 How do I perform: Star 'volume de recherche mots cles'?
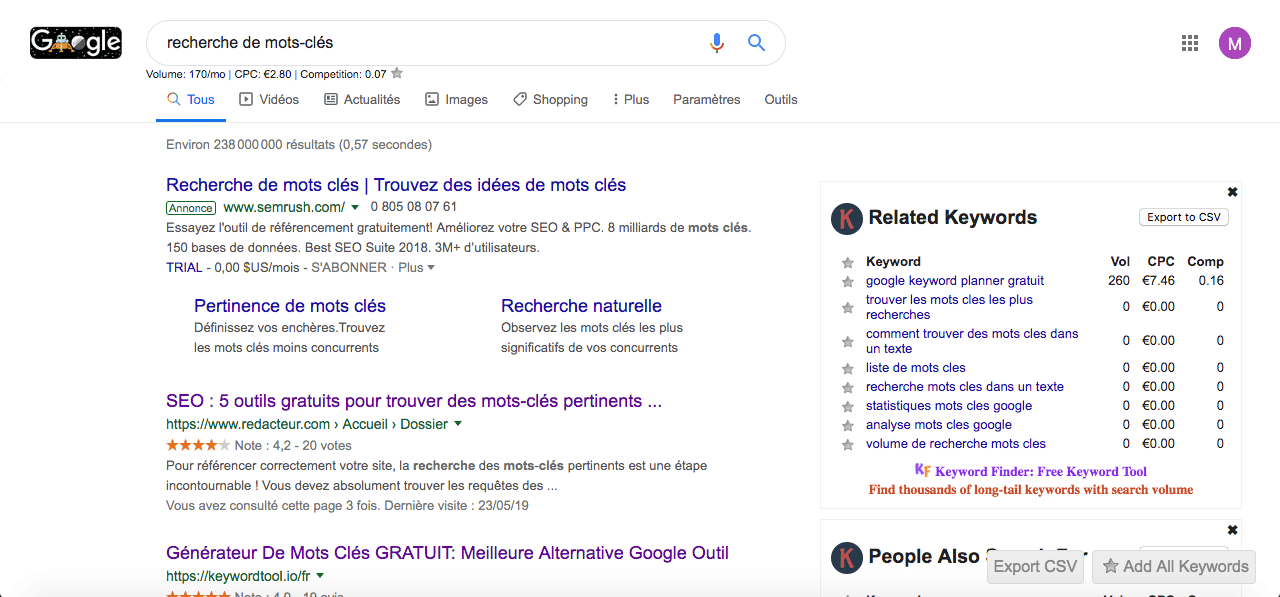[848, 445]
